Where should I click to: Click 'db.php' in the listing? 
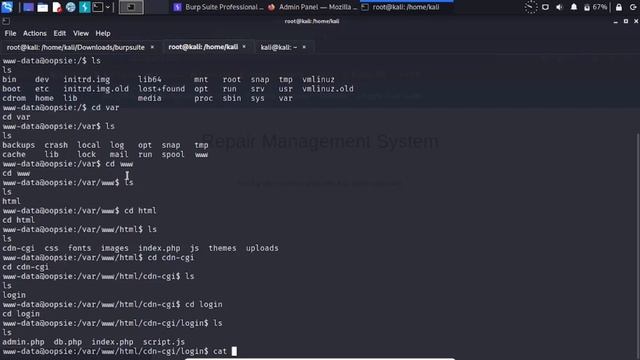point(68,342)
